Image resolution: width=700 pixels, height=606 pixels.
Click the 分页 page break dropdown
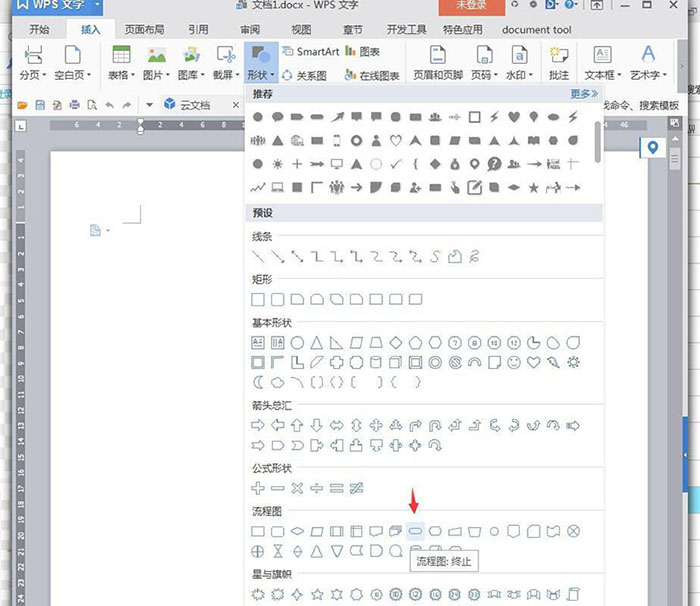coord(33,63)
